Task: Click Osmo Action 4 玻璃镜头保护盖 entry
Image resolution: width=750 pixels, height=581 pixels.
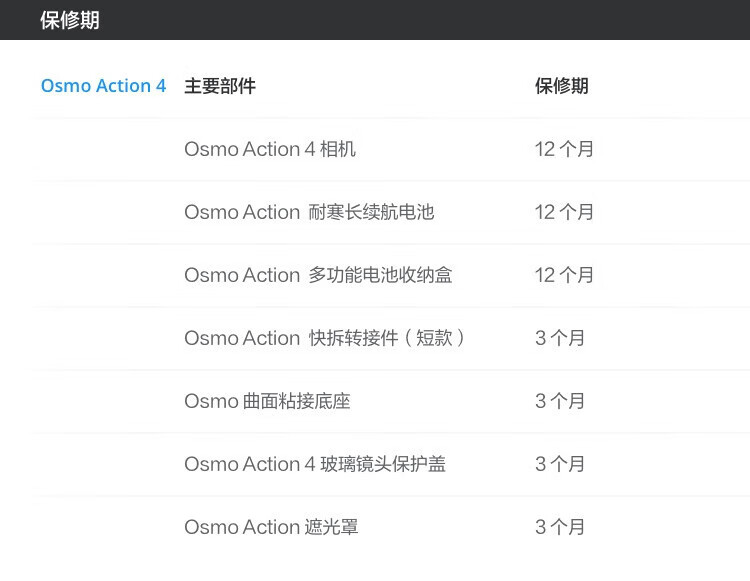Action: pyautogui.click(x=315, y=464)
